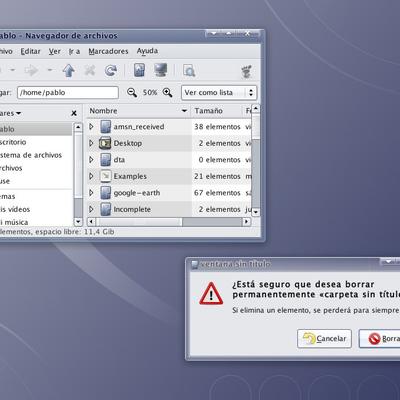
Task: Sort by the Nombre column header
Action: point(138,111)
